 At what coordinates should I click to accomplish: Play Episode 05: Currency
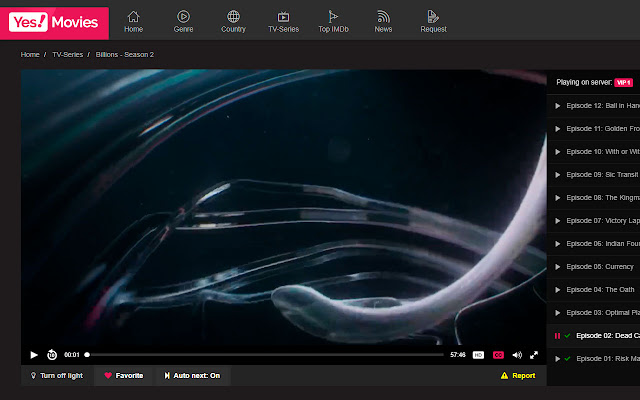pyautogui.click(x=593, y=267)
